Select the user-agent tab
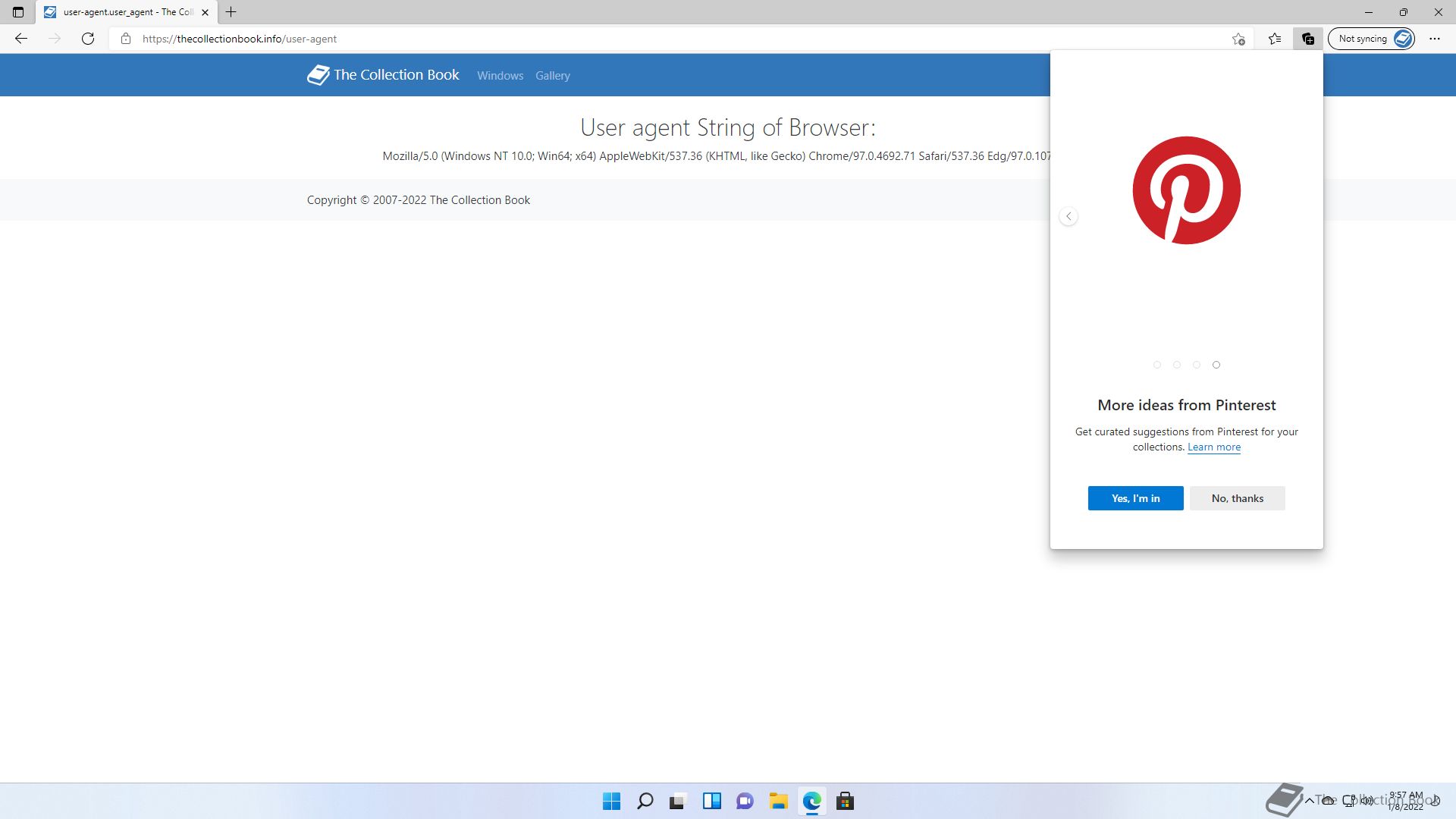 pyautogui.click(x=127, y=12)
